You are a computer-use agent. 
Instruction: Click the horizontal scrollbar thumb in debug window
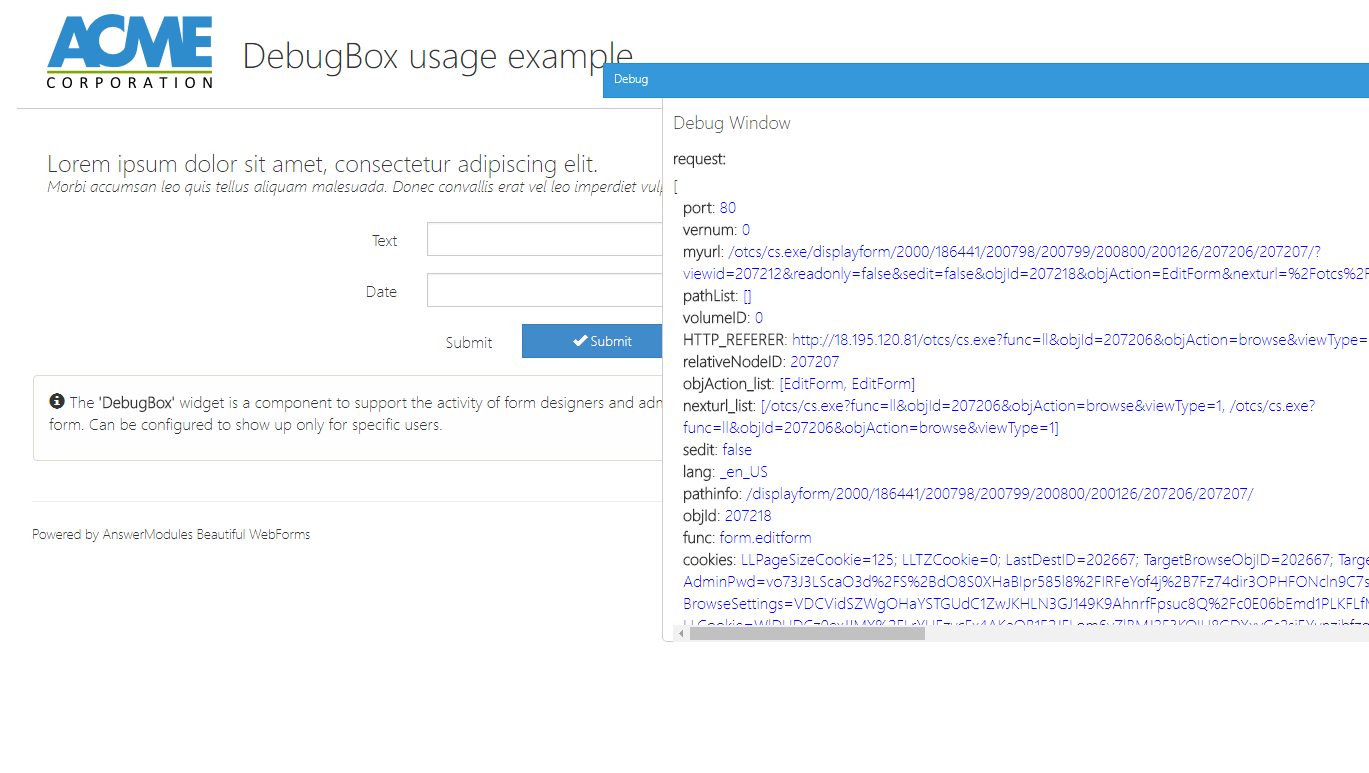coord(806,633)
